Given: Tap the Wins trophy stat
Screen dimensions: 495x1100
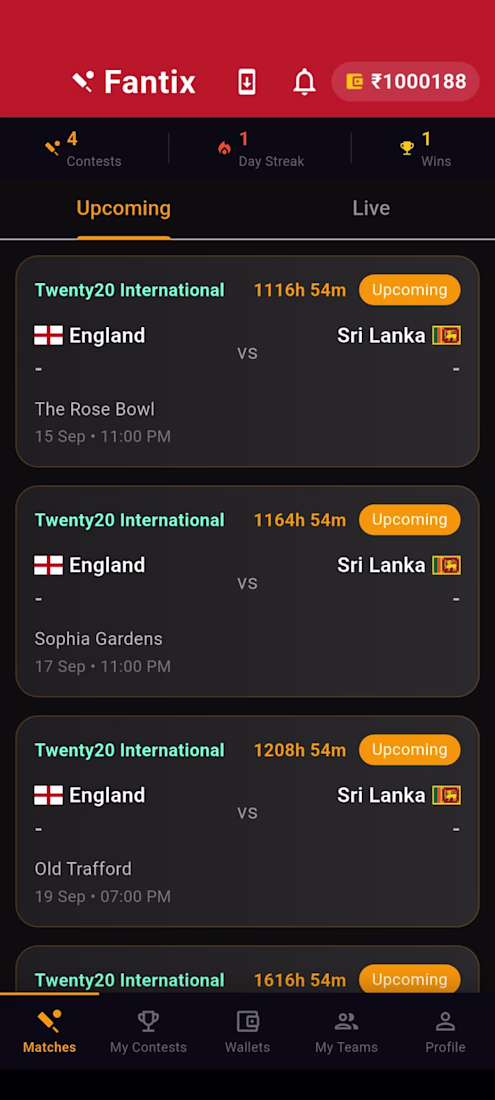Looking at the screenshot, I should click(x=426, y=149).
